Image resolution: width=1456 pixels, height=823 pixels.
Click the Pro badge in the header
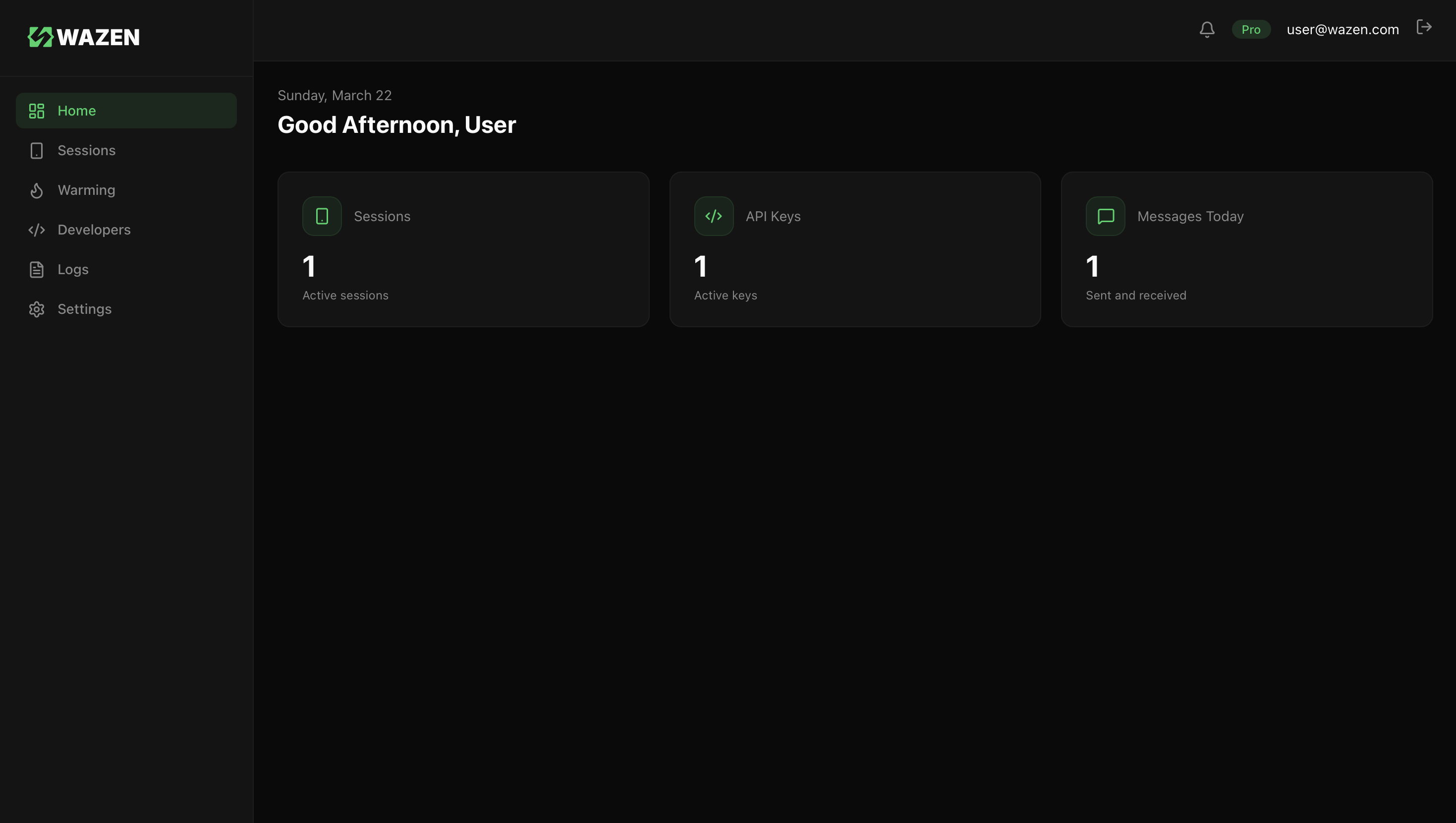(1251, 29)
